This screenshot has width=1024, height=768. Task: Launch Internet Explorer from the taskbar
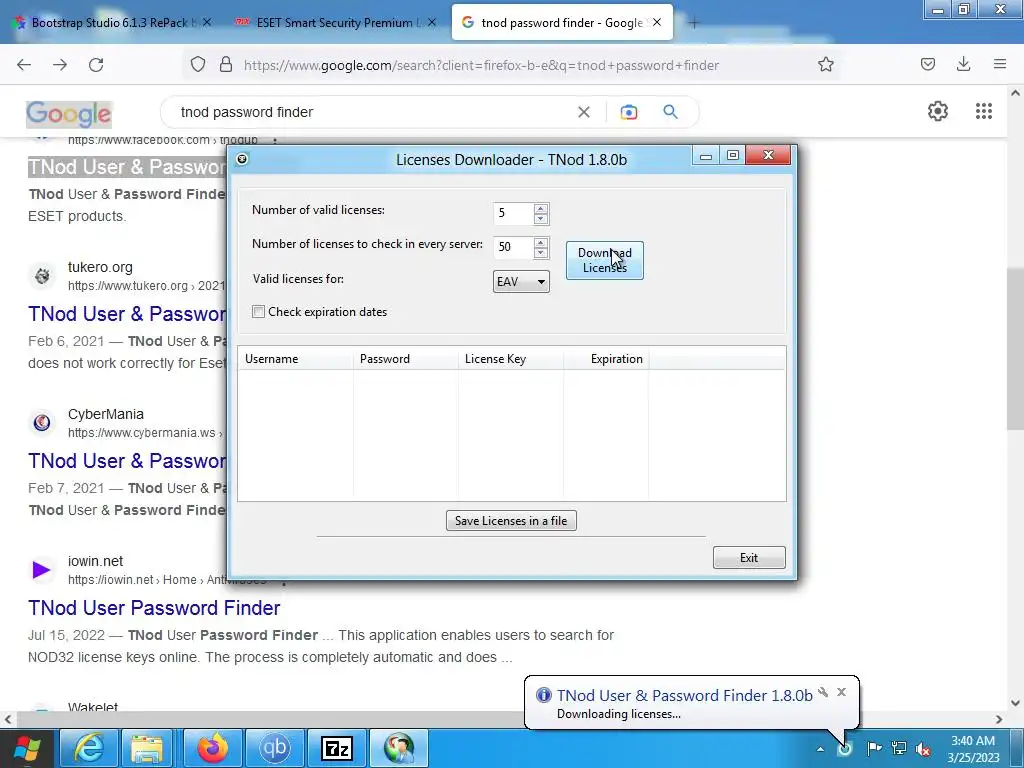pyautogui.click(x=88, y=748)
